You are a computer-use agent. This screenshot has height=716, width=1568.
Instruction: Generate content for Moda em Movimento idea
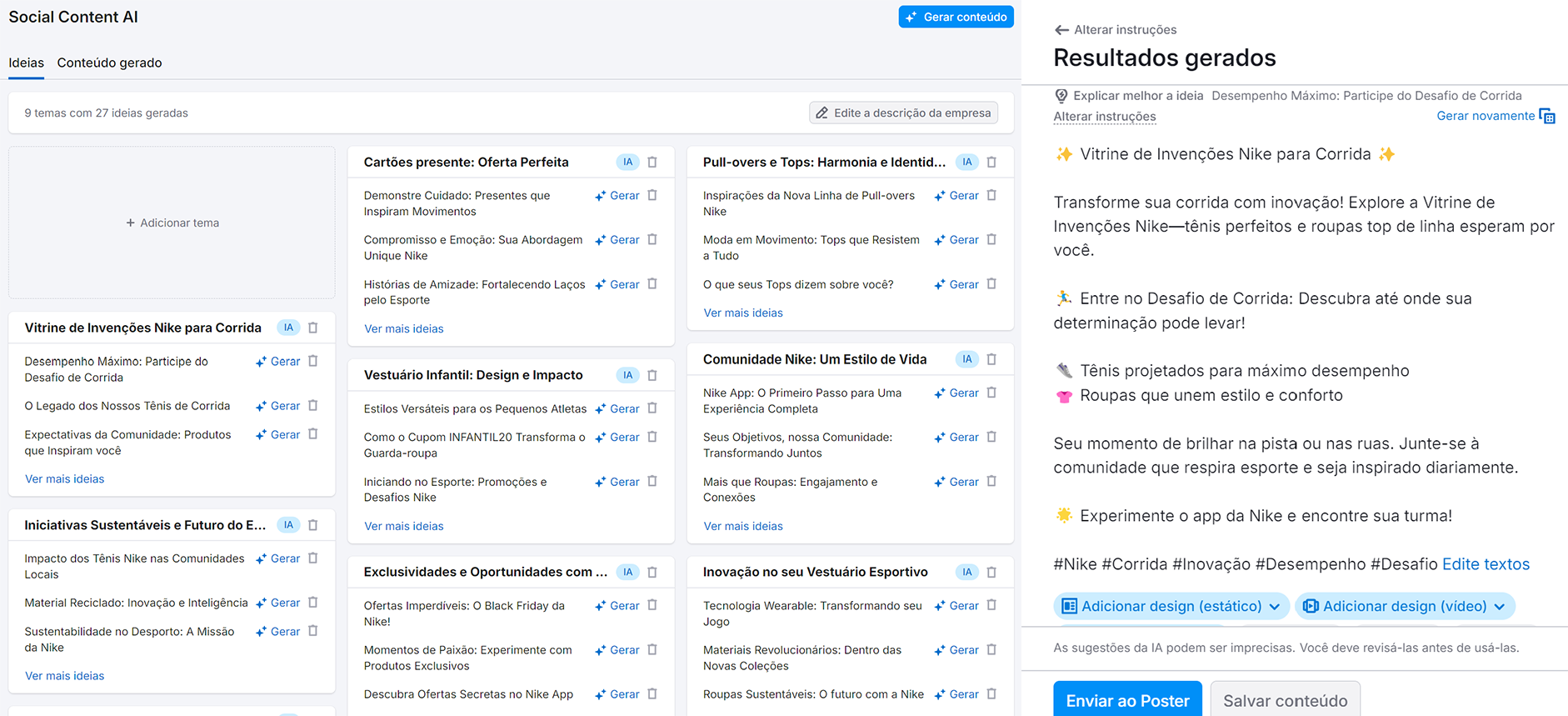(x=956, y=239)
